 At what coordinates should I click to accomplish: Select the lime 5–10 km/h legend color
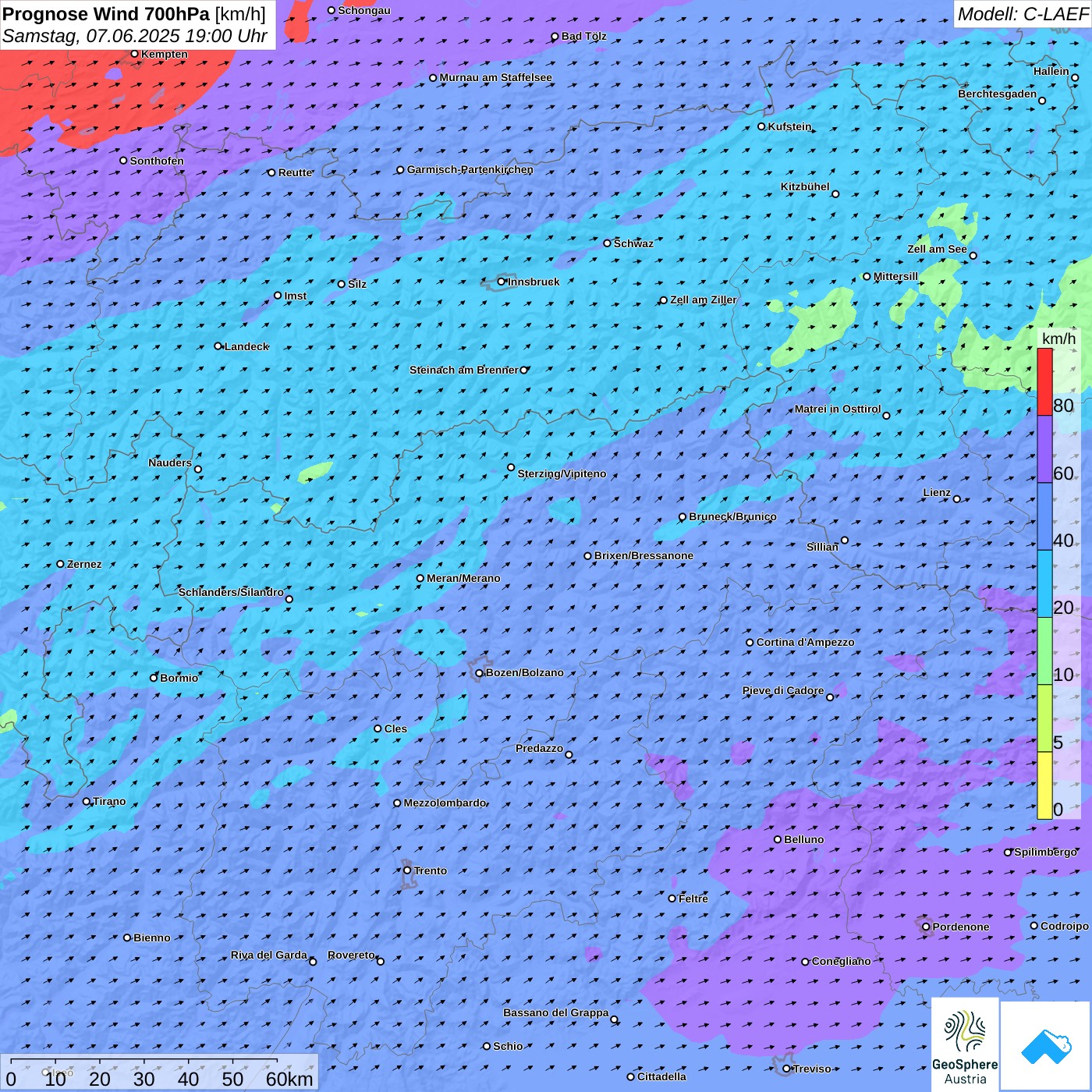point(1044,718)
